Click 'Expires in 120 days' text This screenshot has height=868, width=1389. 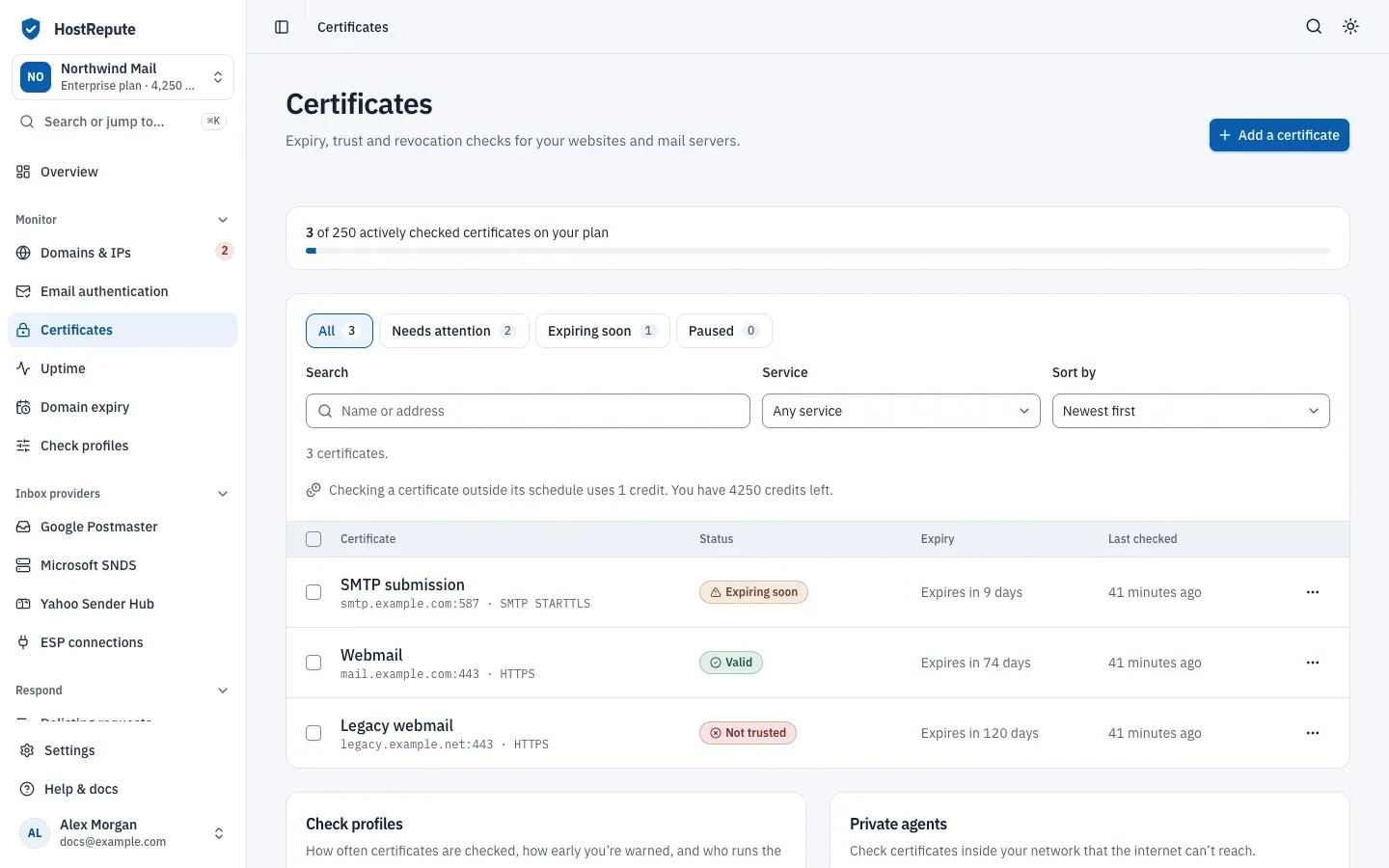tap(979, 733)
